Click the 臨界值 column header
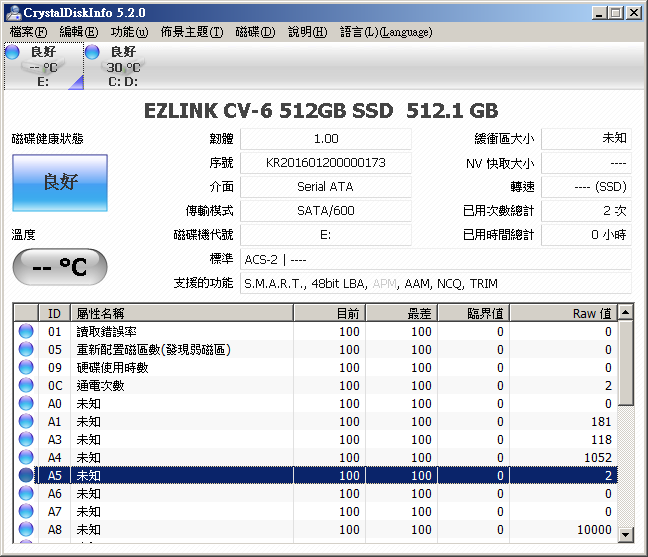Image resolution: width=648 pixels, height=557 pixels. [x=474, y=313]
